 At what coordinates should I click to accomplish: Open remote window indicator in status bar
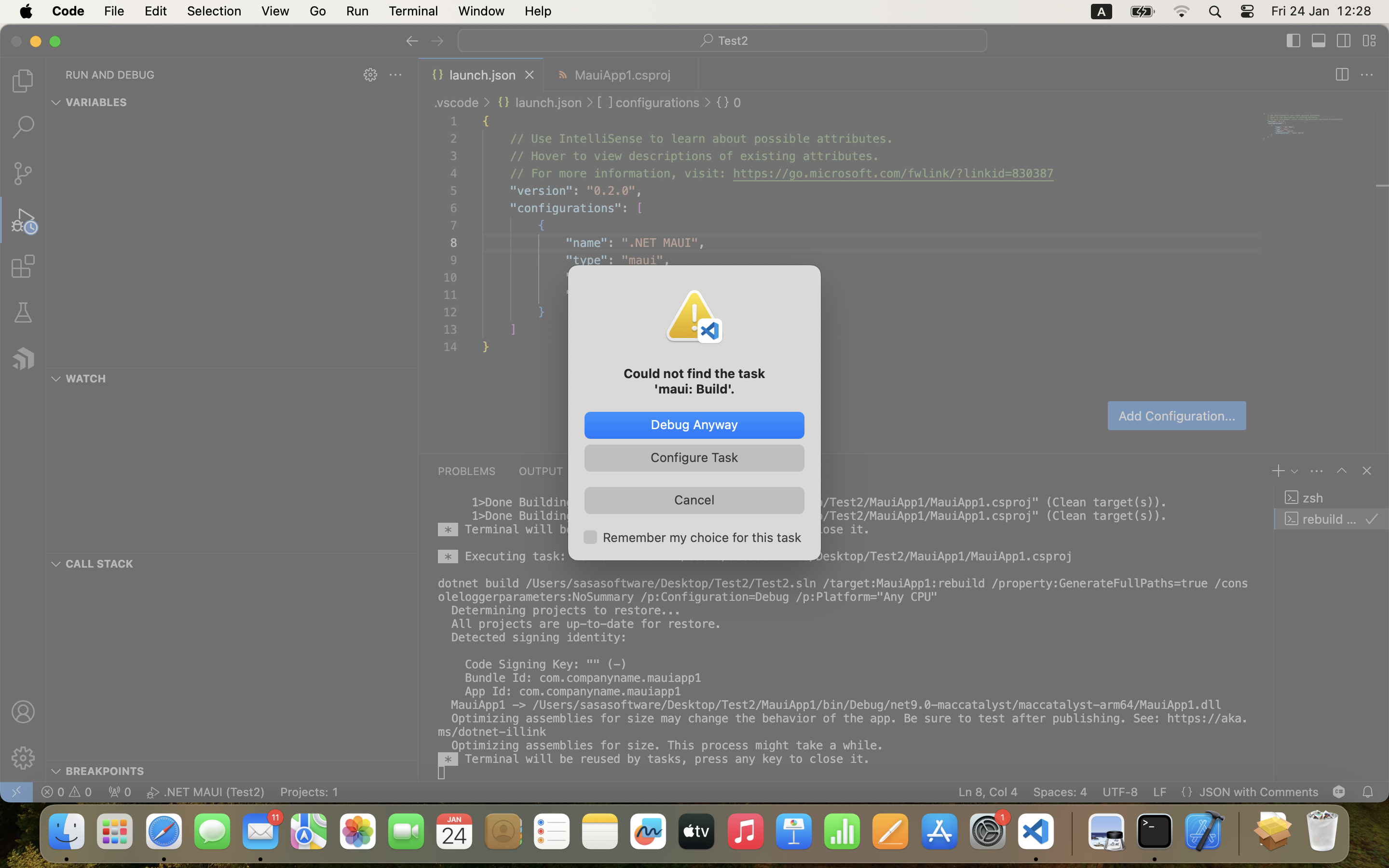point(16,792)
